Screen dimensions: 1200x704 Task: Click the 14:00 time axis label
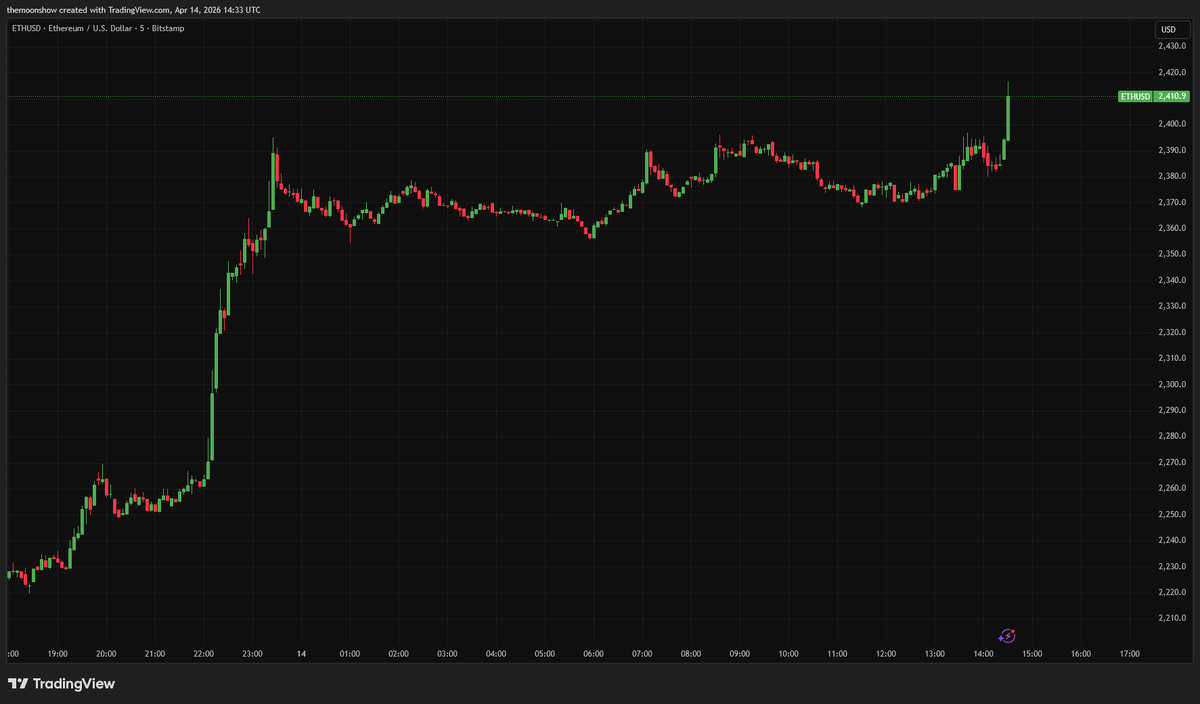[x=984, y=654]
